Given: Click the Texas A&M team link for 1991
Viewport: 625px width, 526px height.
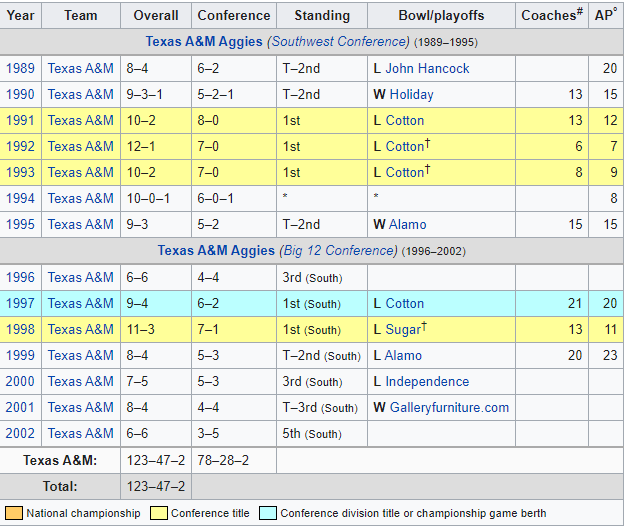Looking at the screenshot, I should [80, 120].
